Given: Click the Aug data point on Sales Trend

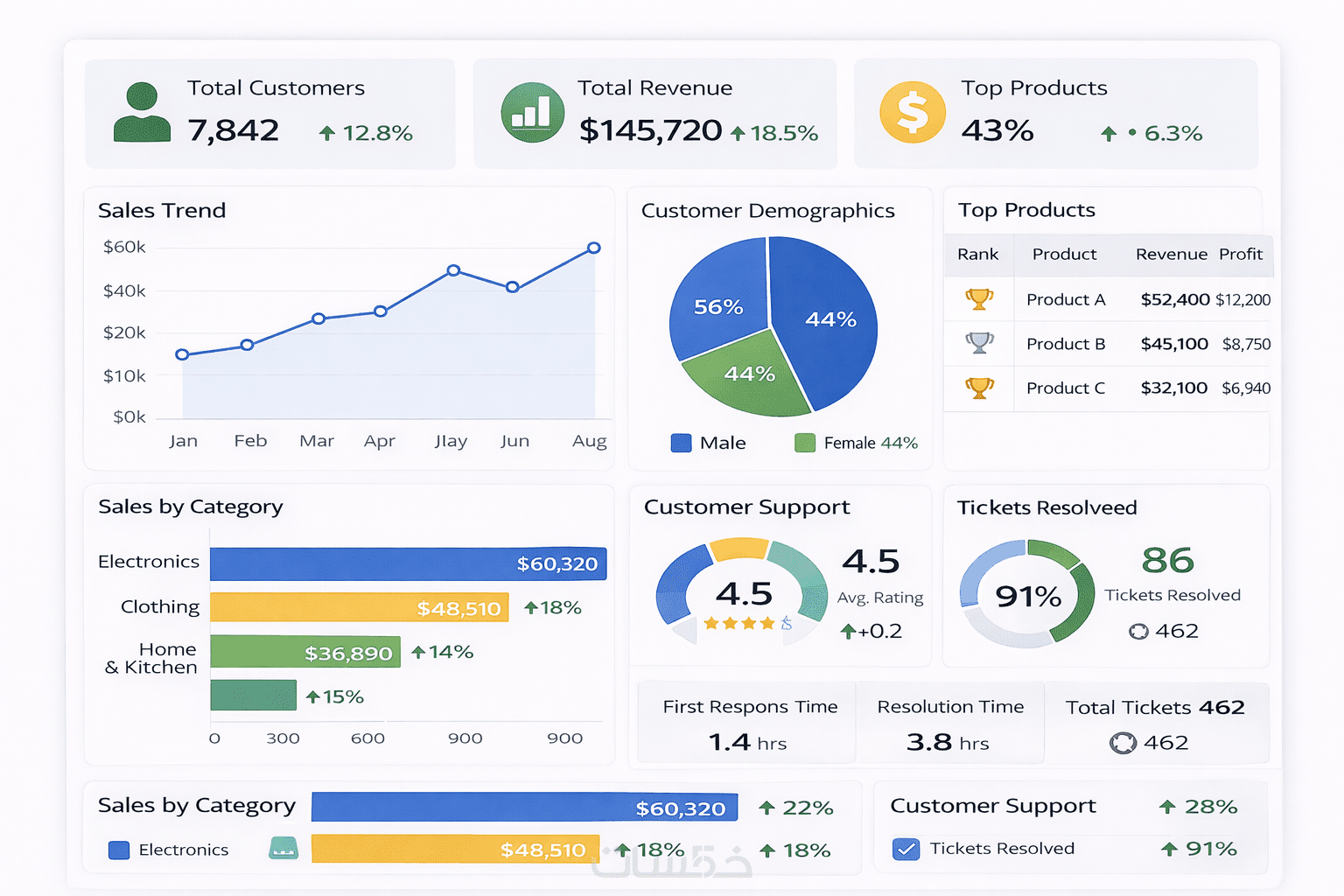Looking at the screenshot, I should 594,248.
